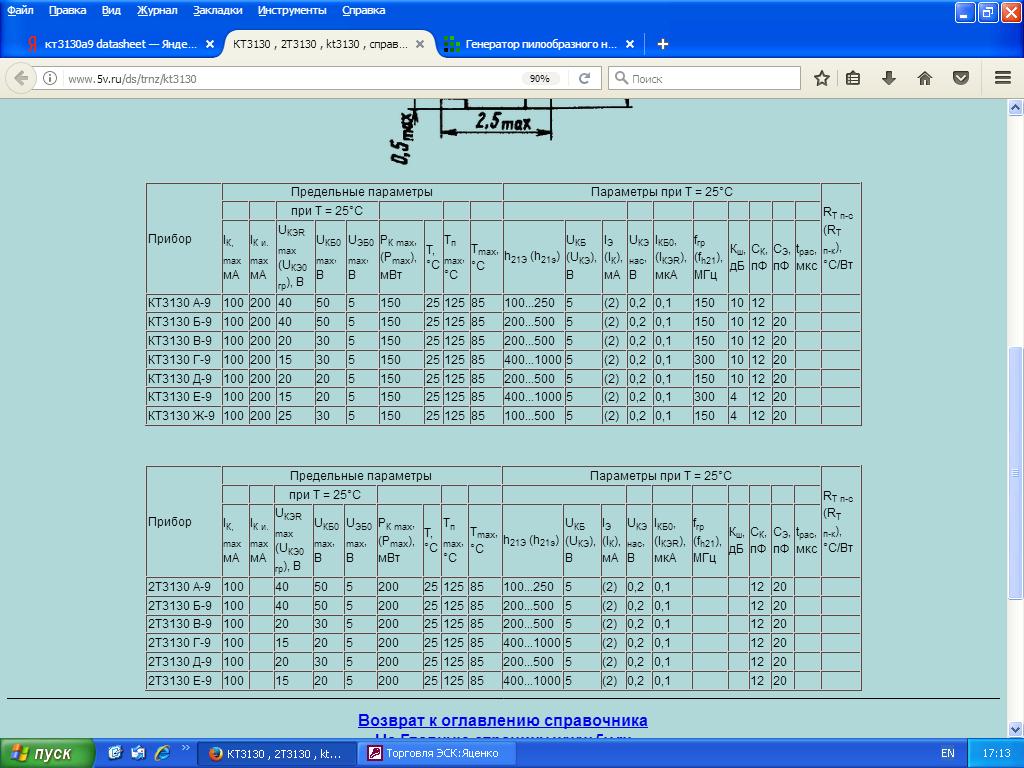Click the КТ3130 Д-9 row name

tap(180, 379)
